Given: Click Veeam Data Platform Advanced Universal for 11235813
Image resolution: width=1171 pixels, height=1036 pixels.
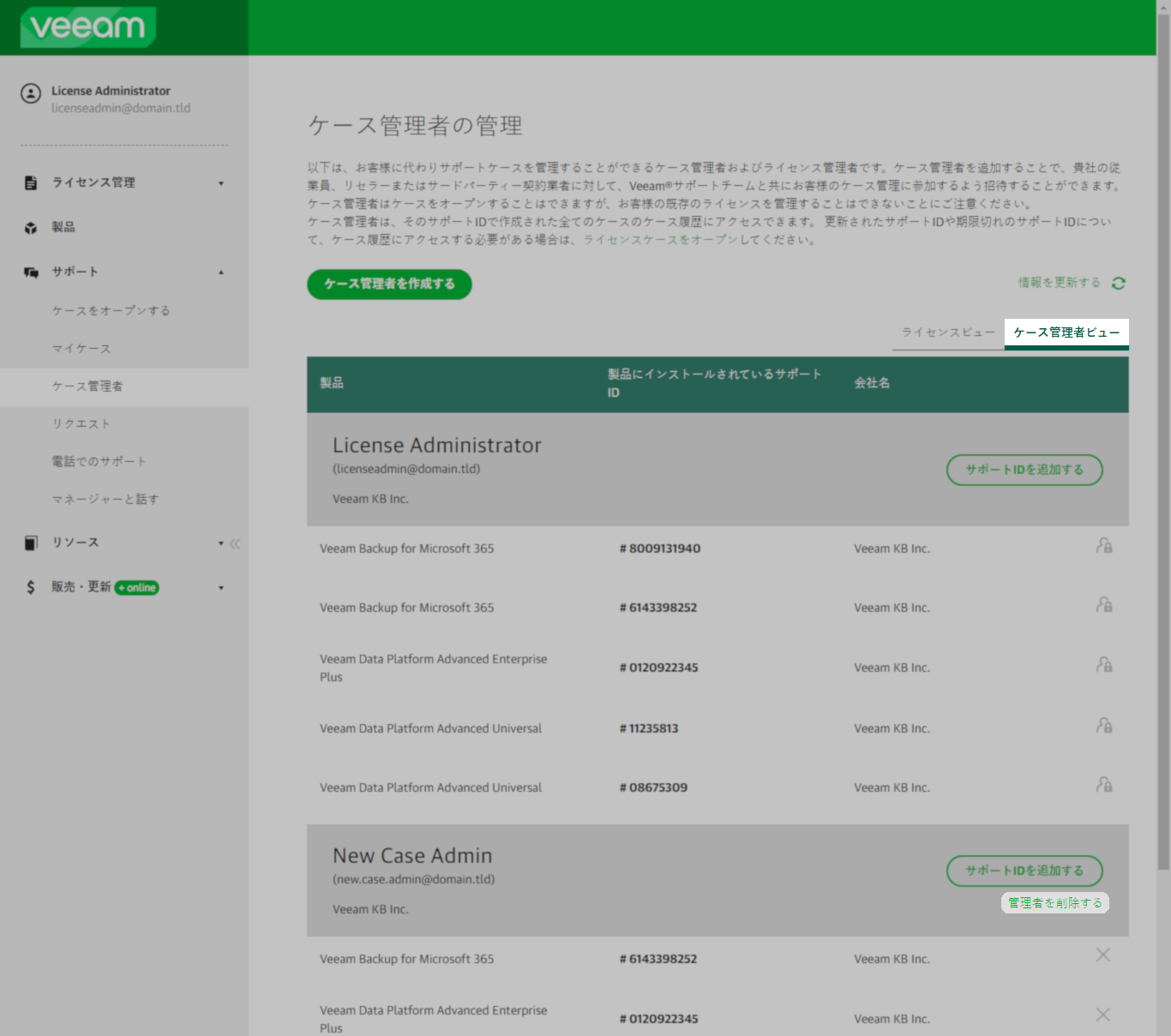Looking at the screenshot, I should [431, 728].
